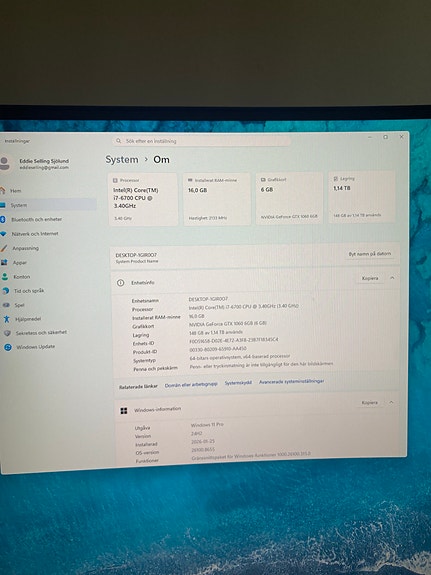Collapse the Enhetsinfo section chevron

coord(392,278)
